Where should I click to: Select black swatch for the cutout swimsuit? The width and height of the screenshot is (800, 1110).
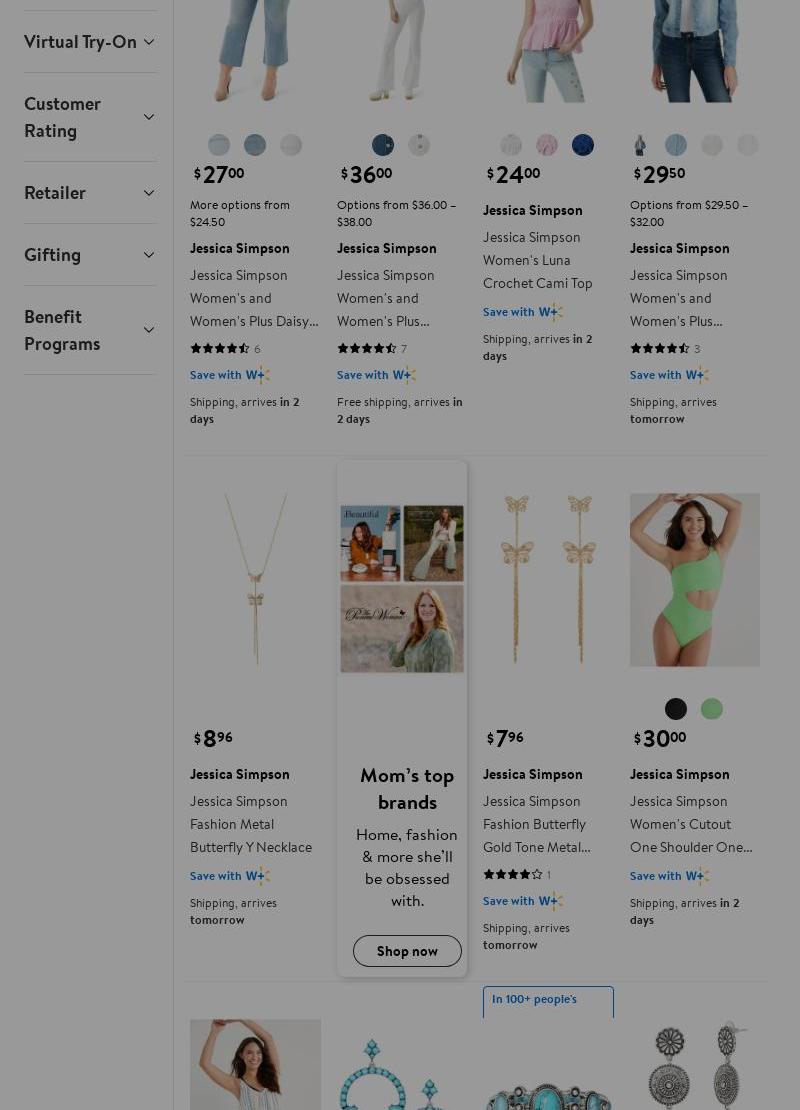(x=676, y=709)
